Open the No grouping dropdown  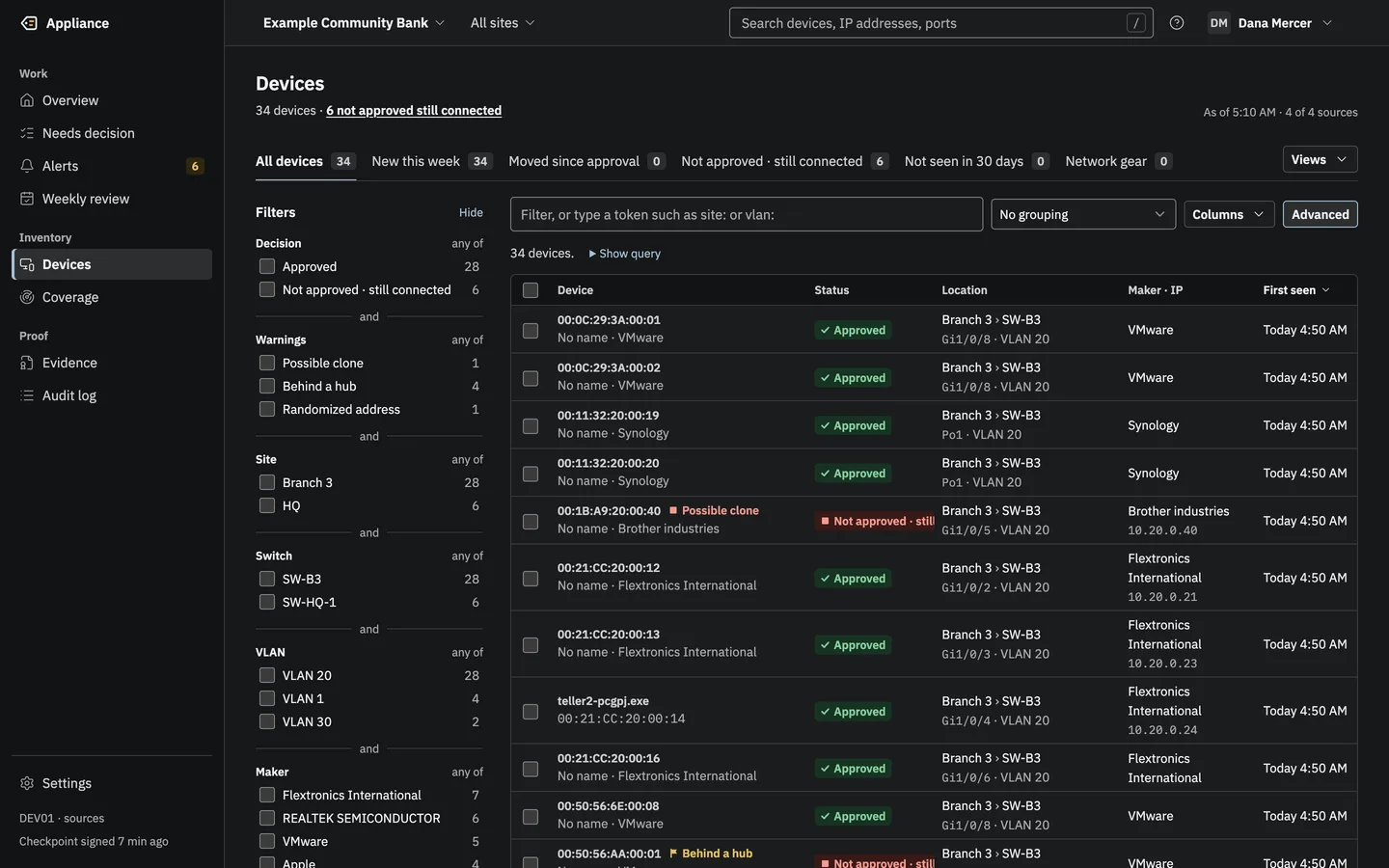pos(1083,214)
